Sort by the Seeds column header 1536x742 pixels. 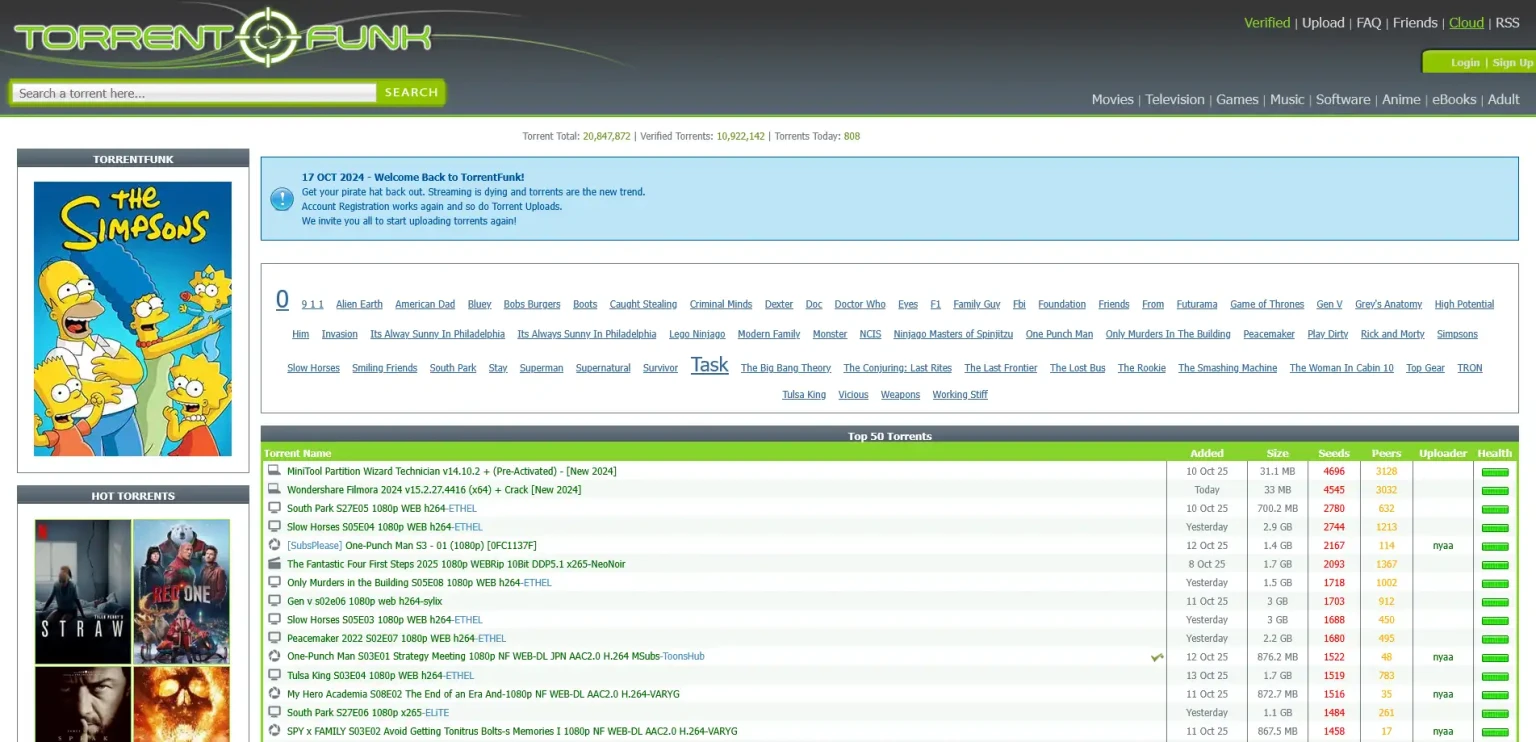point(1334,453)
